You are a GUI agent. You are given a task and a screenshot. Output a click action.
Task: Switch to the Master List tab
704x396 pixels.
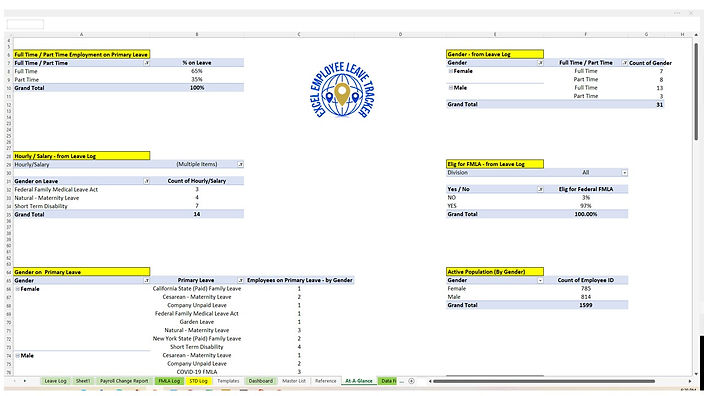pyautogui.click(x=294, y=381)
